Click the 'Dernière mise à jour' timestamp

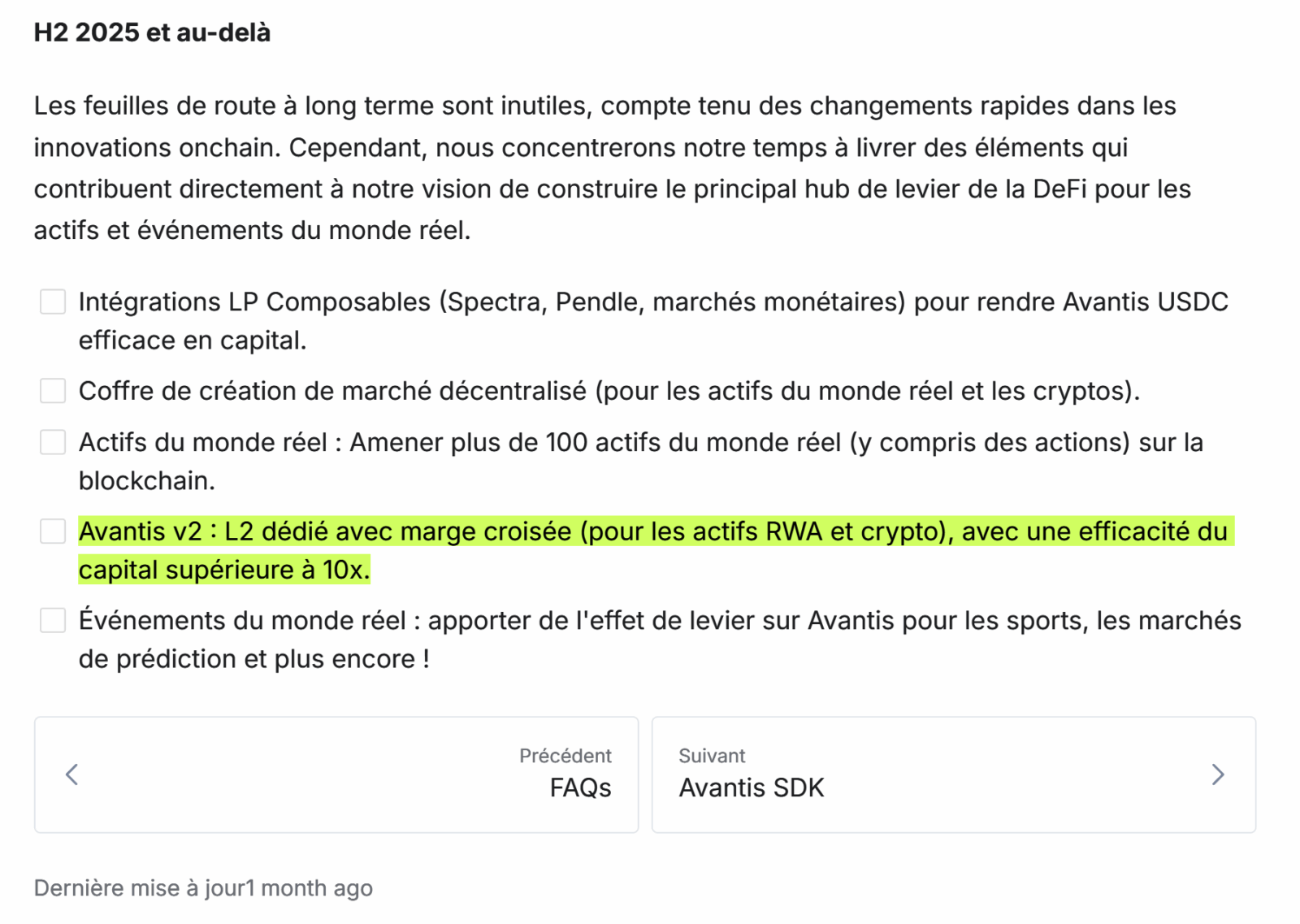pos(203,888)
